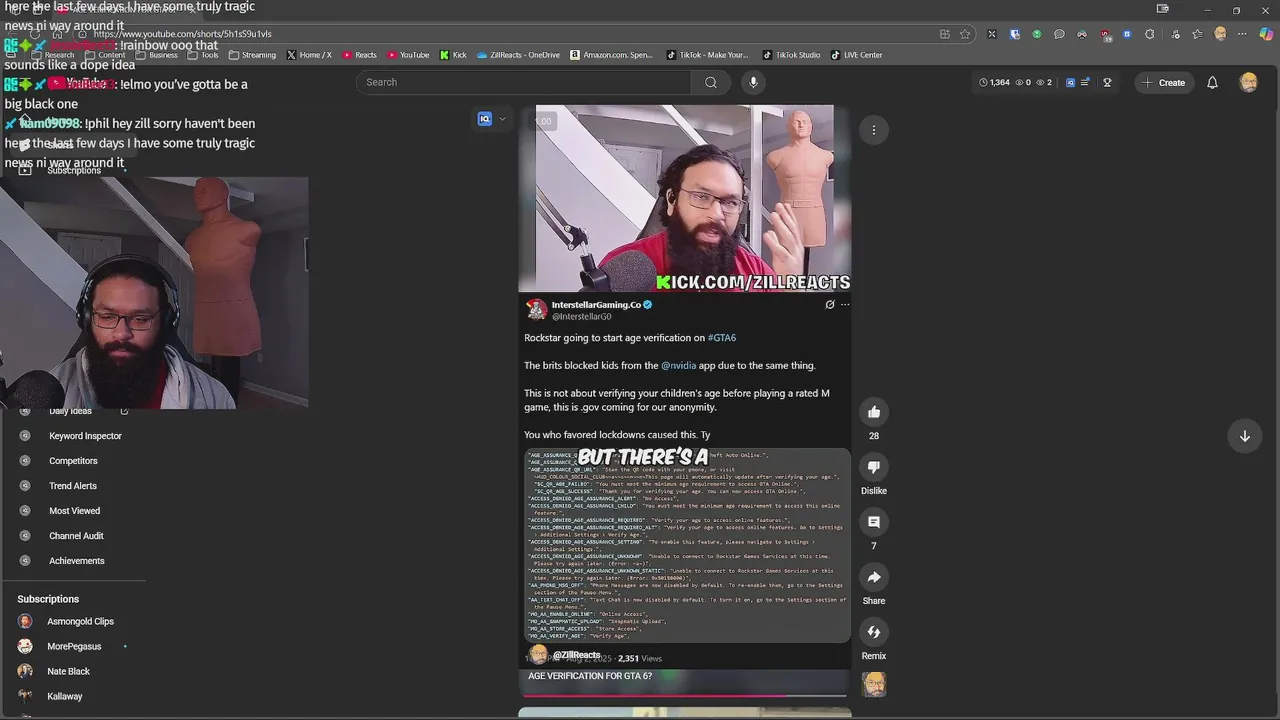Open Trend Alerts in sidebar
Viewport: 1280px width, 720px height.
(x=73, y=486)
